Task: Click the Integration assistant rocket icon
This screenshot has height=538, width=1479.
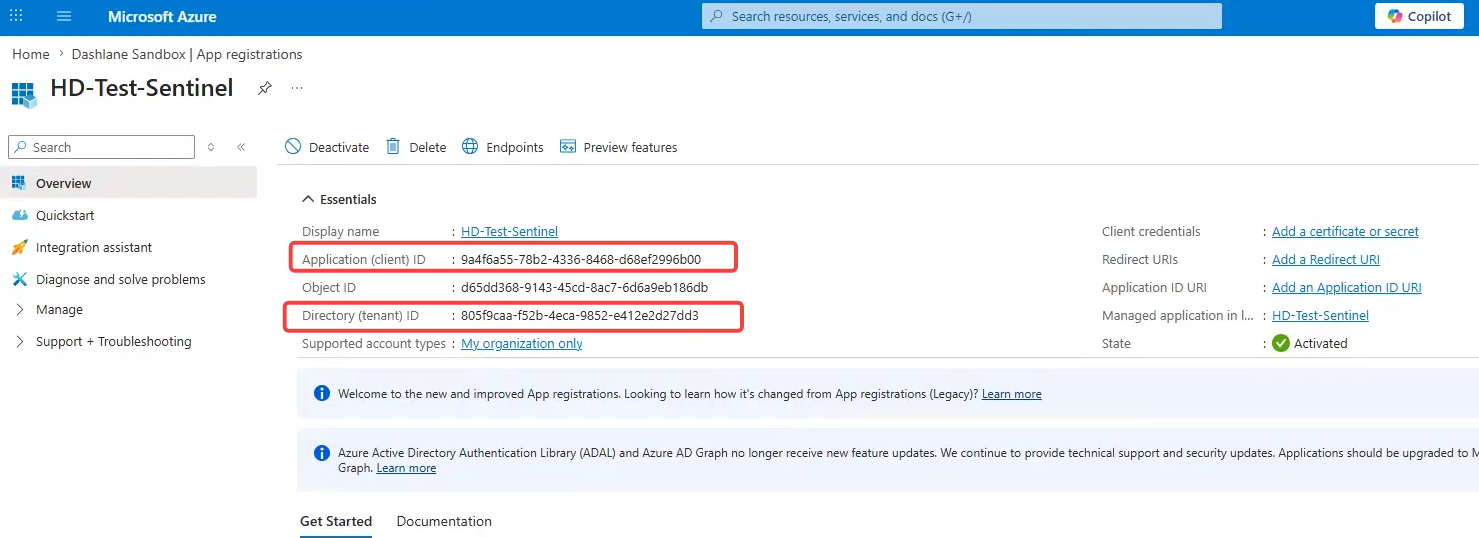Action: 19,247
